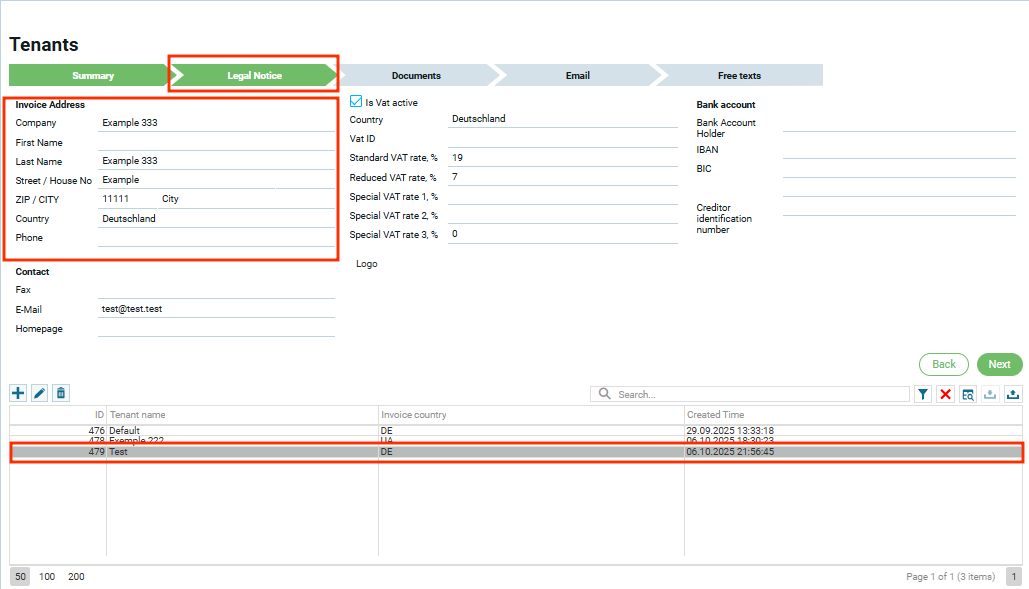Delete the selected tenant with trash icon
The image size is (1029, 589).
pos(61,394)
